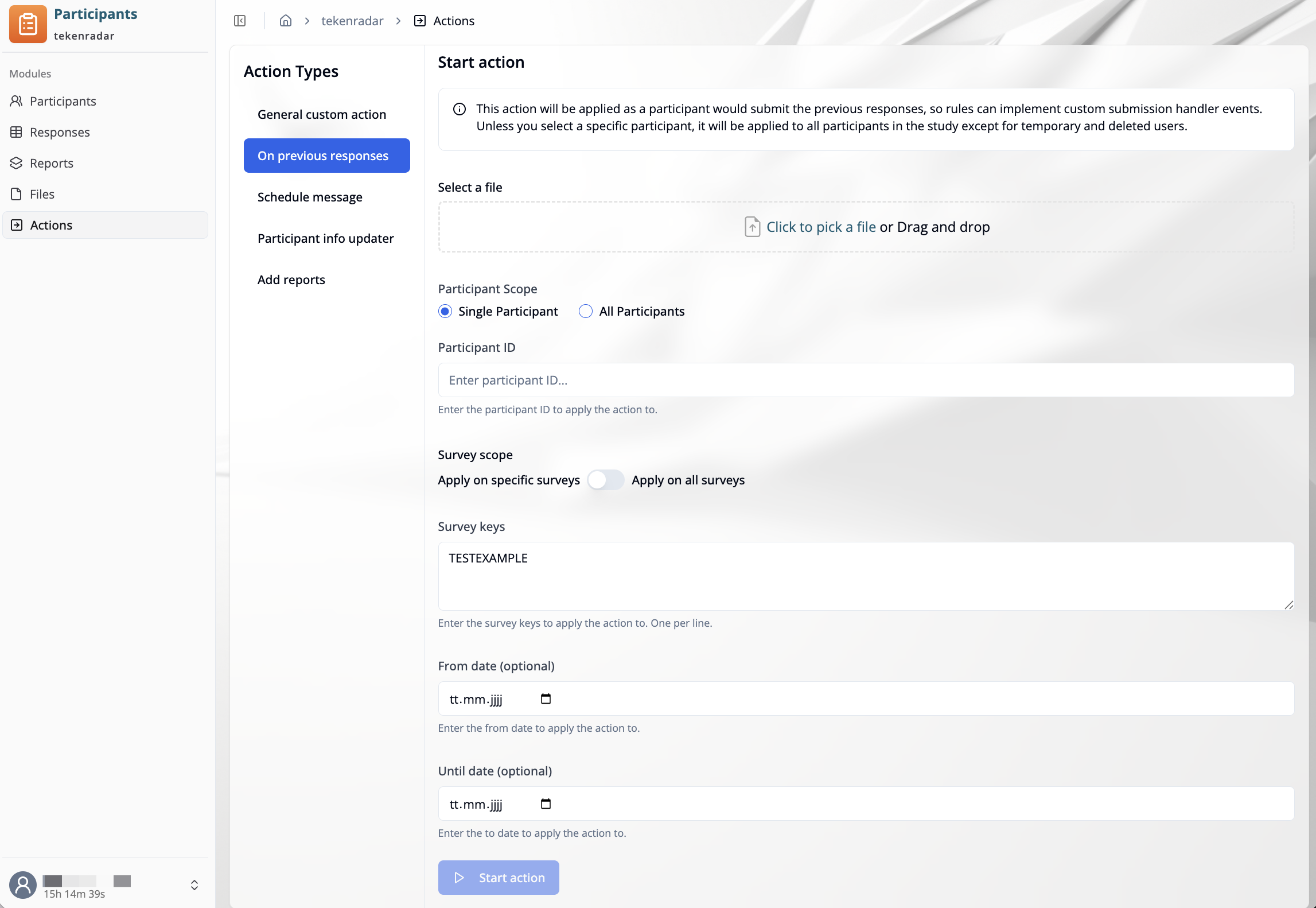Screen dimensions: 1316x908
Task: Click the user avatar icon
Action: 23,884
